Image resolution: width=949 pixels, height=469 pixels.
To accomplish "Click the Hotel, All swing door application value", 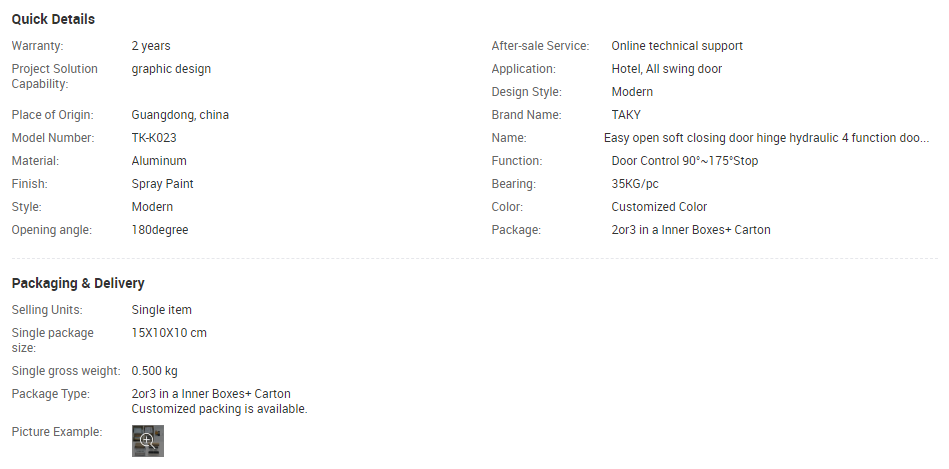I will coord(666,69).
